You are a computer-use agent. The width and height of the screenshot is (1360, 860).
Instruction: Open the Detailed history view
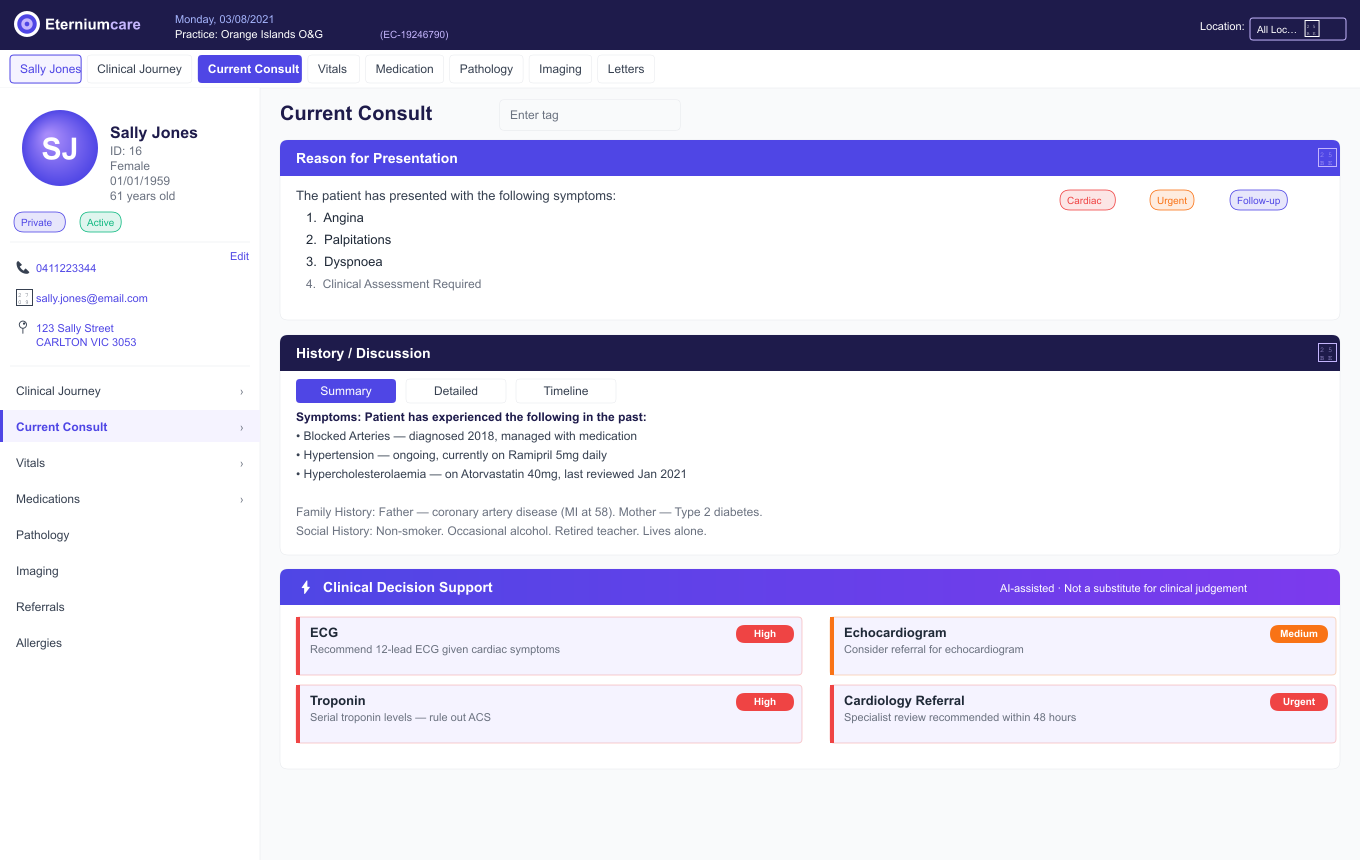[455, 391]
